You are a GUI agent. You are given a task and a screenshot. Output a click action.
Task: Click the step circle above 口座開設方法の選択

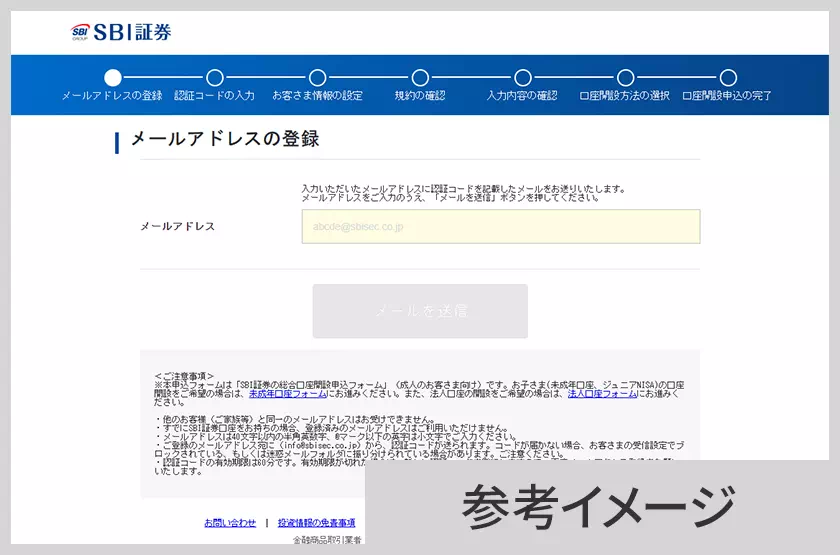click(625, 77)
